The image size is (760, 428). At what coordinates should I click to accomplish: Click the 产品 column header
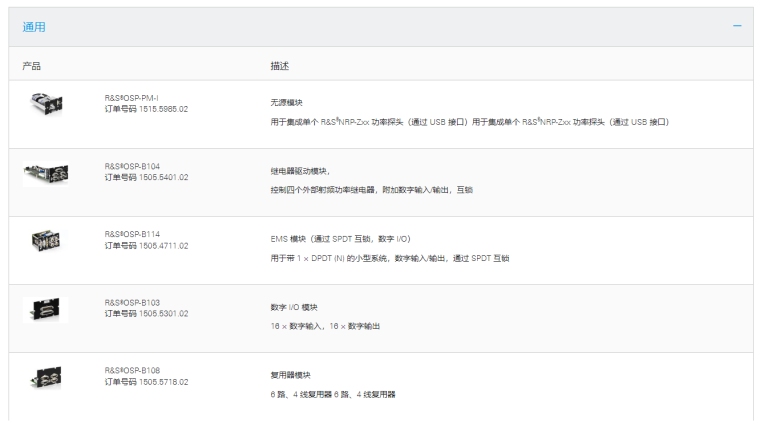32,66
